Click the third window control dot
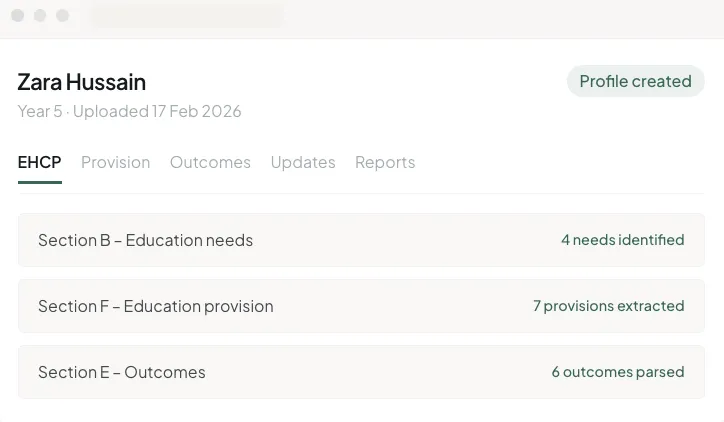The image size is (724, 422). [x=62, y=16]
